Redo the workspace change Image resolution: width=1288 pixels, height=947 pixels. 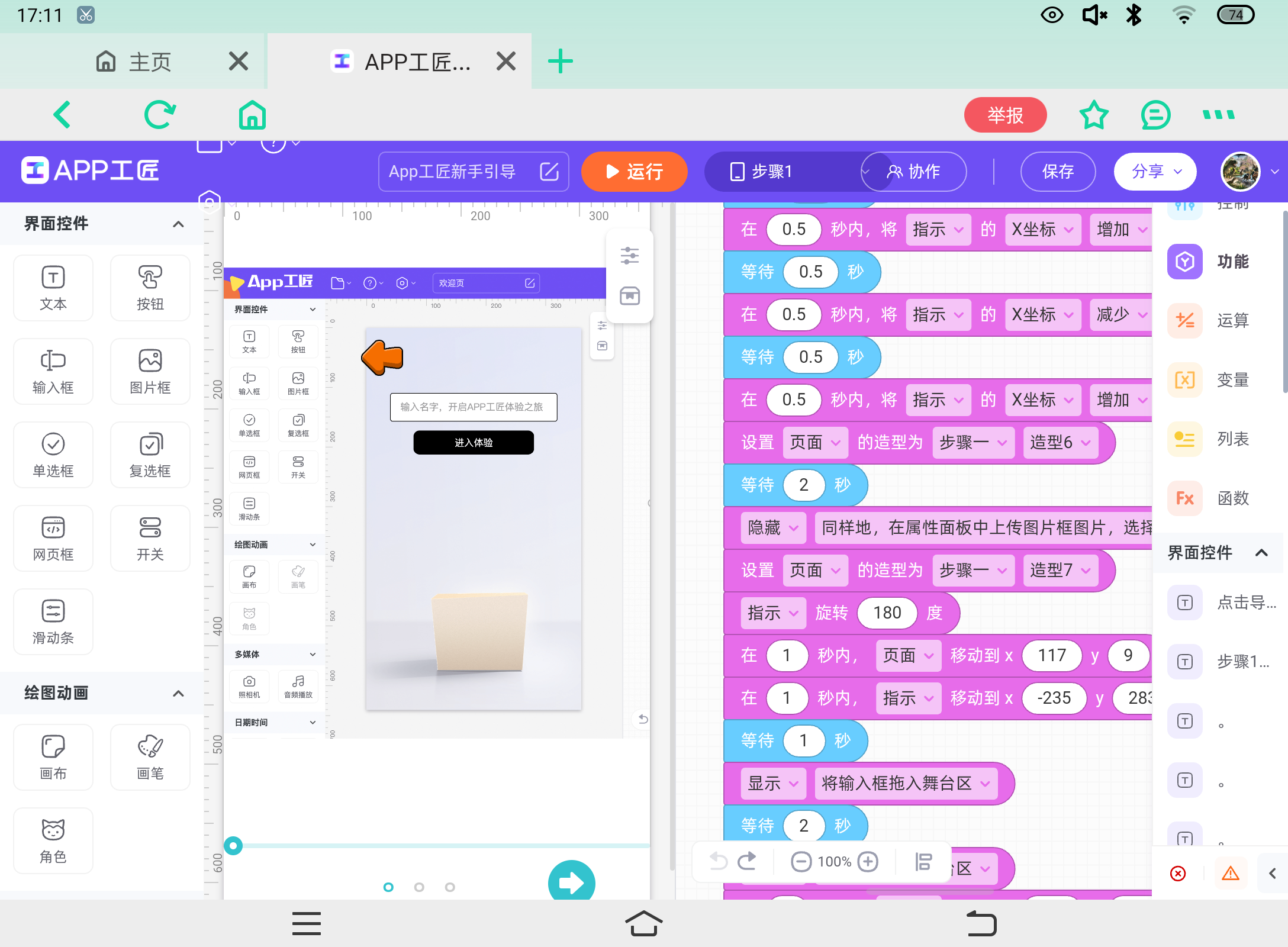(747, 861)
